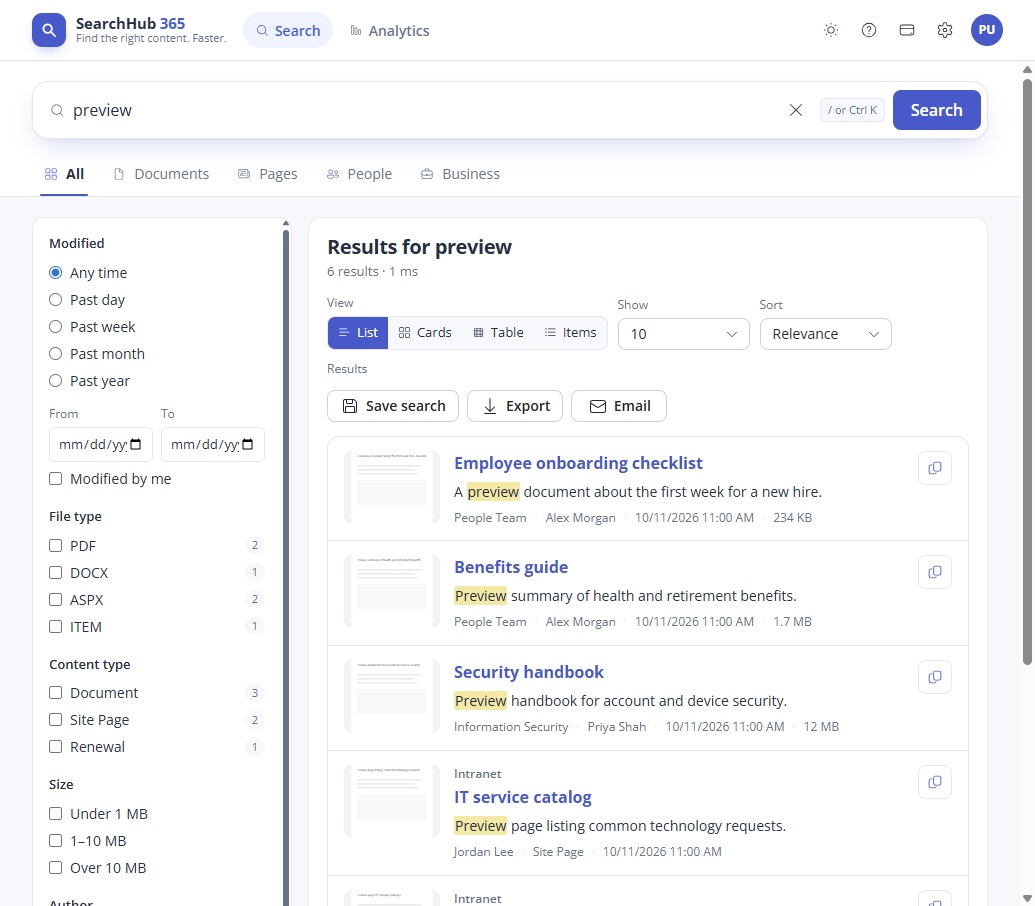Image resolution: width=1035 pixels, height=906 pixels.
Task: Email the search results
Action: point(618,406)
